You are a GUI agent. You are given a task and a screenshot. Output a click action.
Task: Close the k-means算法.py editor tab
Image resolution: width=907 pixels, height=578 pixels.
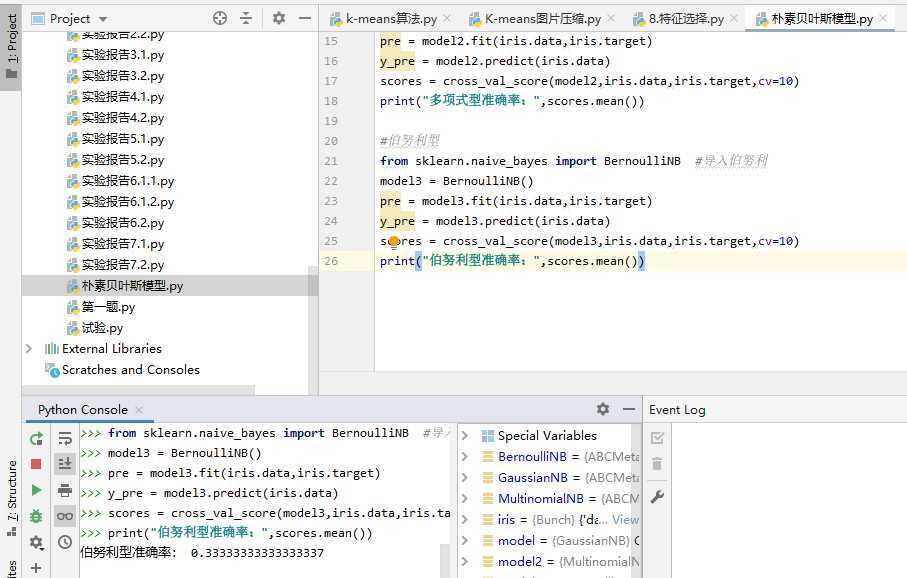coord(447,19)
